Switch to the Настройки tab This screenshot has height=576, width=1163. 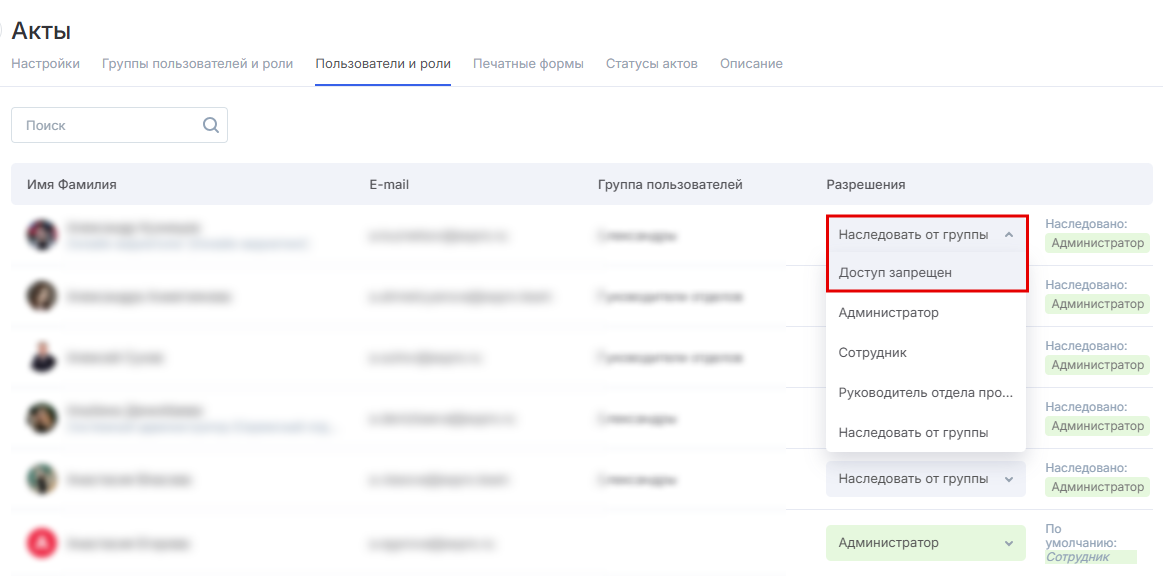[45, 64]
